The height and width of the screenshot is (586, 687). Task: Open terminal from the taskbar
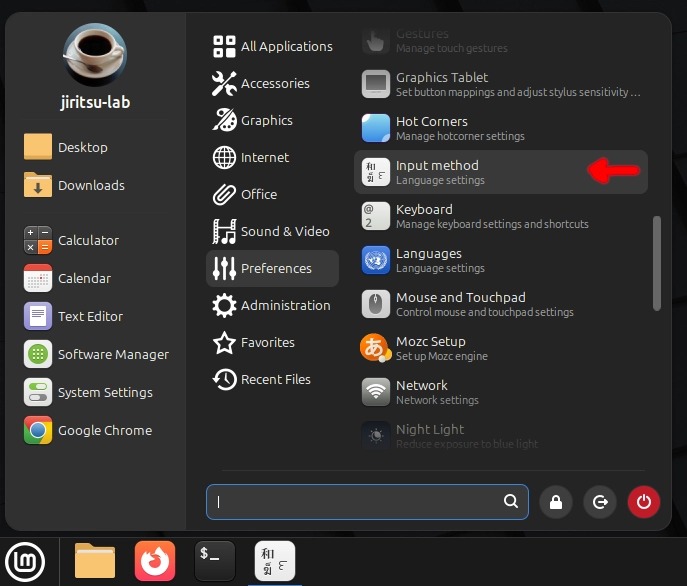(215, 561)
